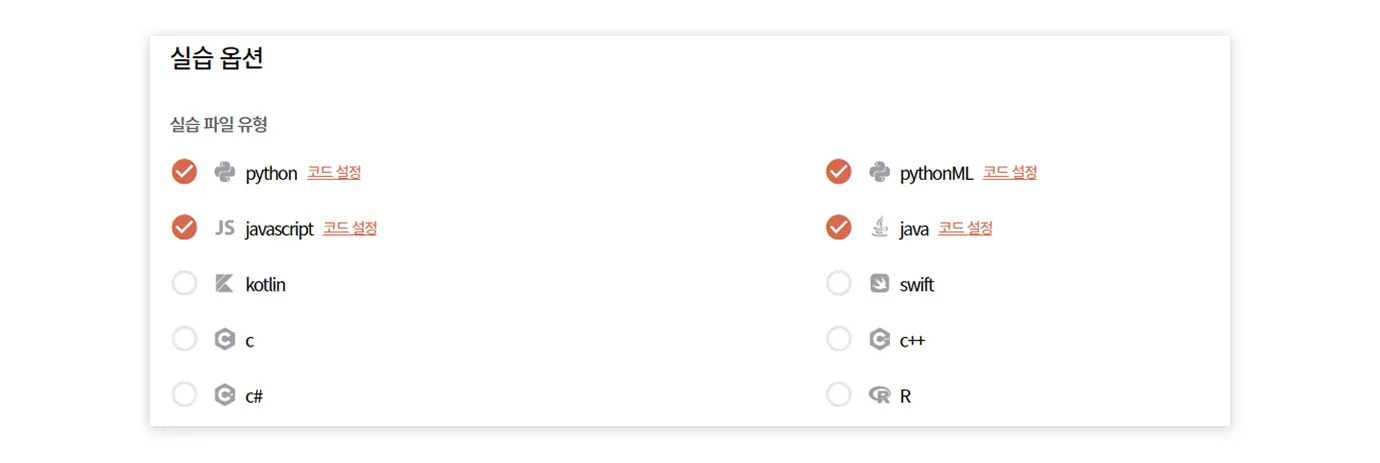The width and height of the screenshot is (1380, 463).
Task: Click the c# hexagon icon
Action: click(x=224, y=395)
